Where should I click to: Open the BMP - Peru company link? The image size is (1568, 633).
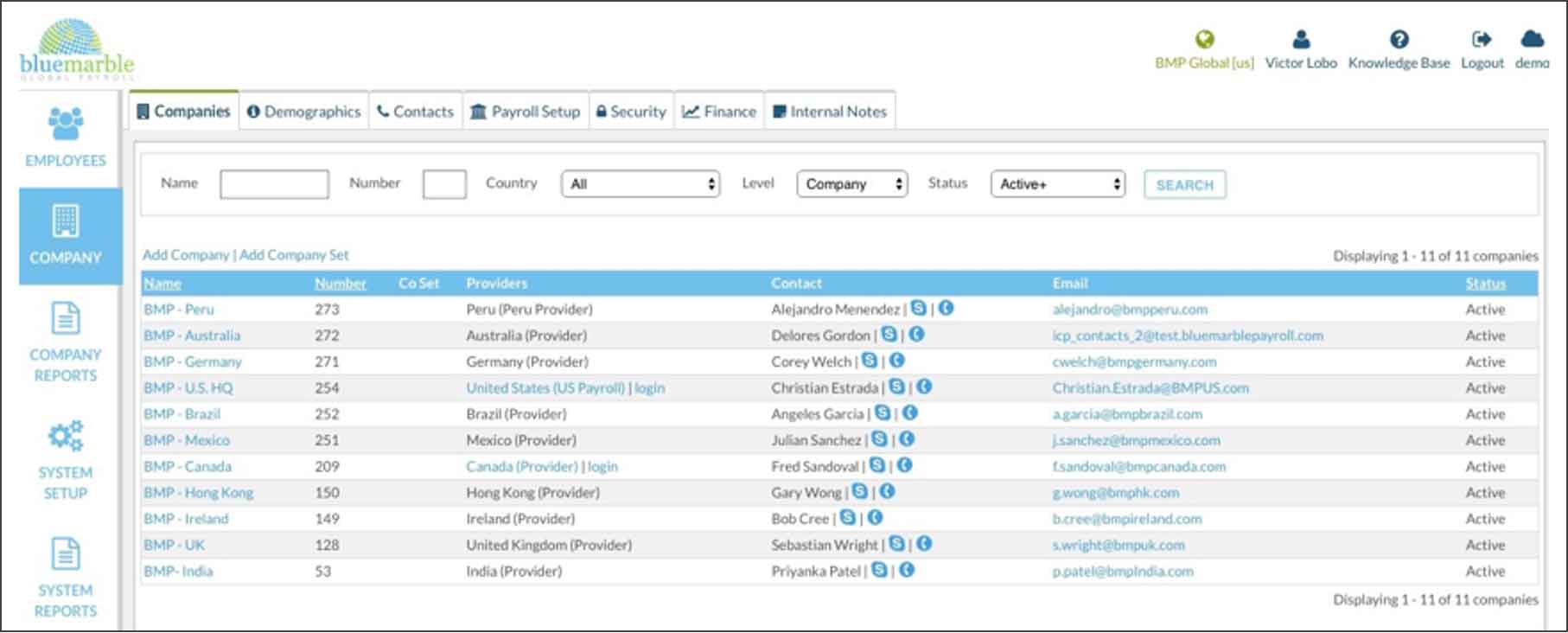[179, 310]
